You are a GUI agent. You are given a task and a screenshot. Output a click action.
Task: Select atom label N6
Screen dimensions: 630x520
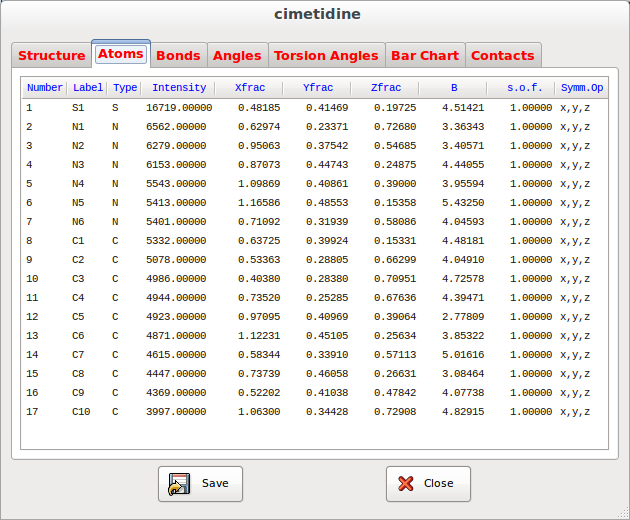pos(78,221)
